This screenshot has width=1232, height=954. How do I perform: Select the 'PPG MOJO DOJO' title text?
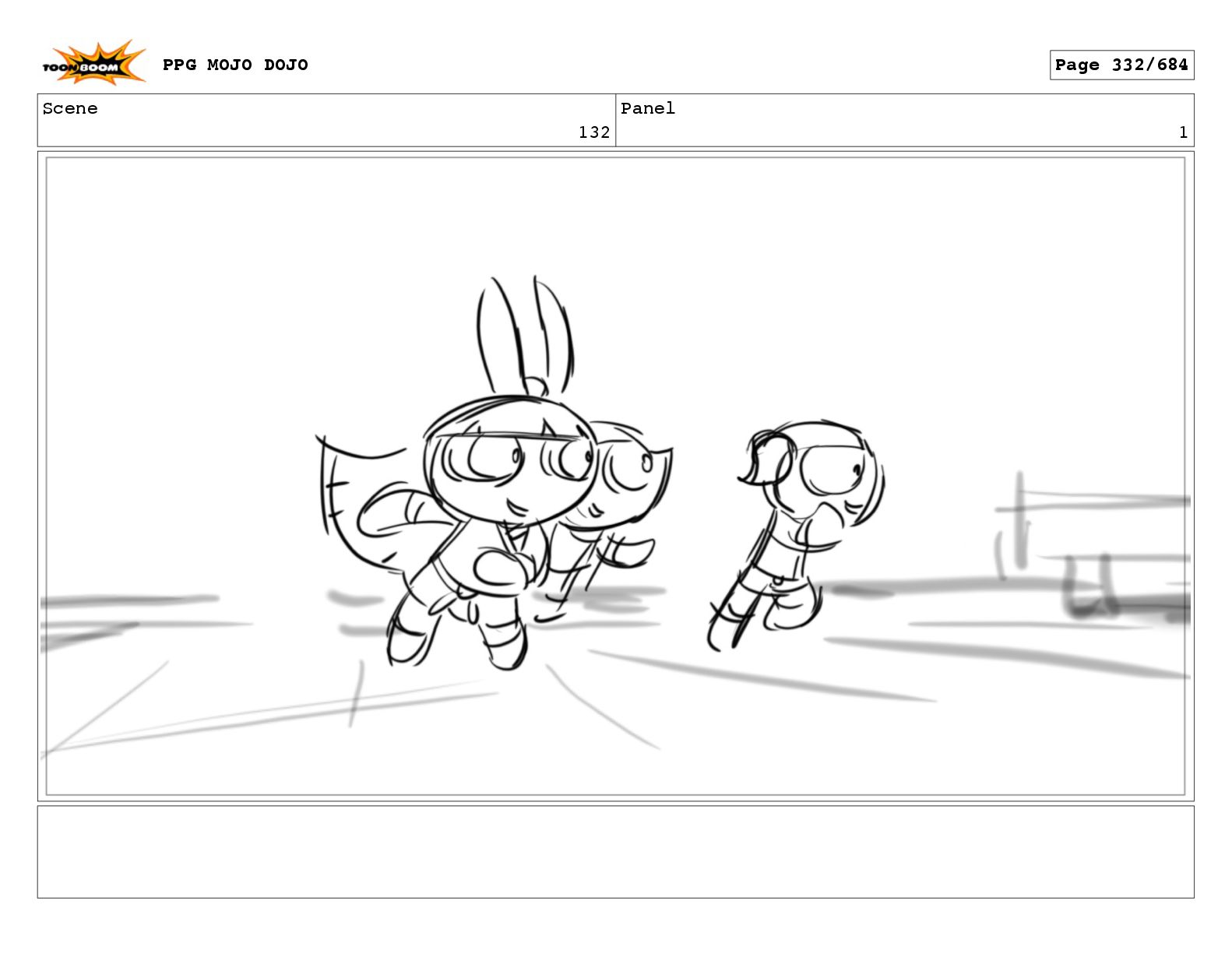235,65
